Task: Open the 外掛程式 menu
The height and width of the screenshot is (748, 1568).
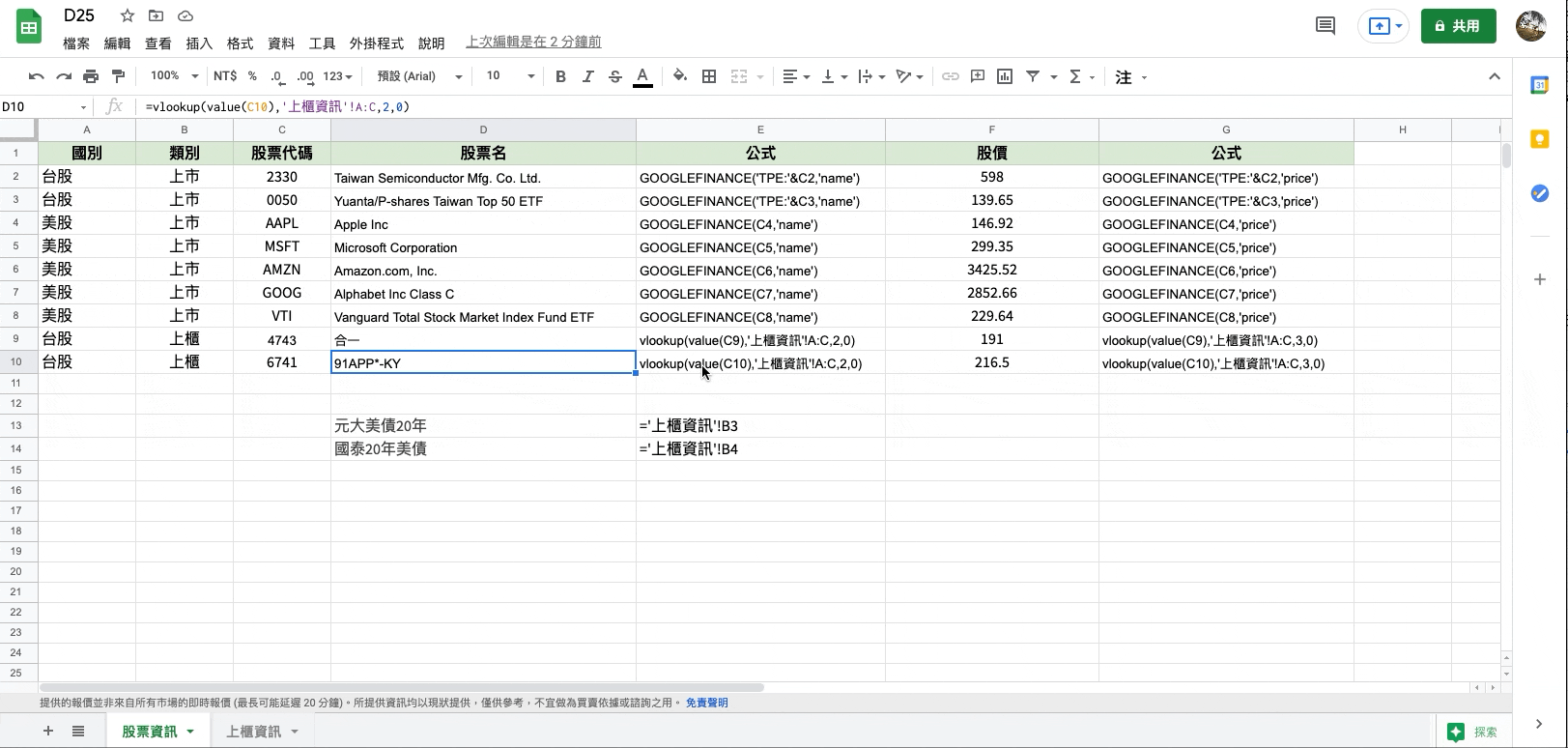Action: 377,43
